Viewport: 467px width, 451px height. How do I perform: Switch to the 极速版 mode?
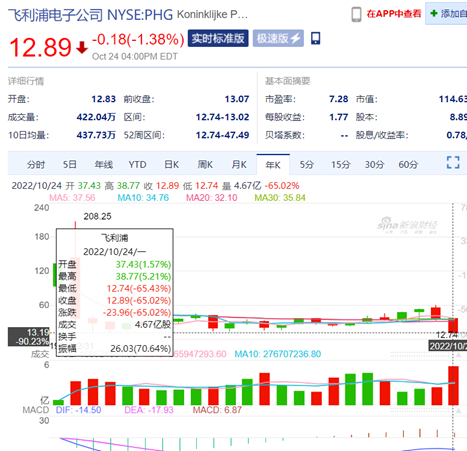[x=278, y=38]
